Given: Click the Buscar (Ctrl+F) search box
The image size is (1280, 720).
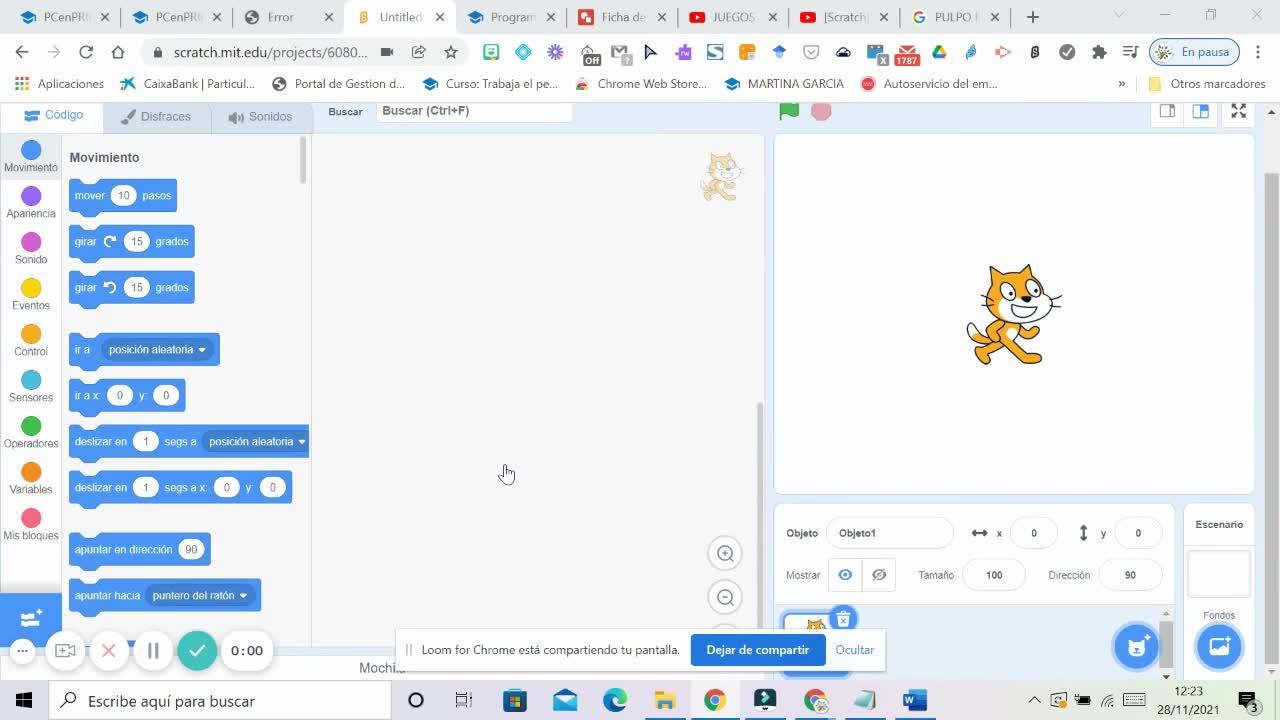Looking at the screenshot, I should coord(474,111).
